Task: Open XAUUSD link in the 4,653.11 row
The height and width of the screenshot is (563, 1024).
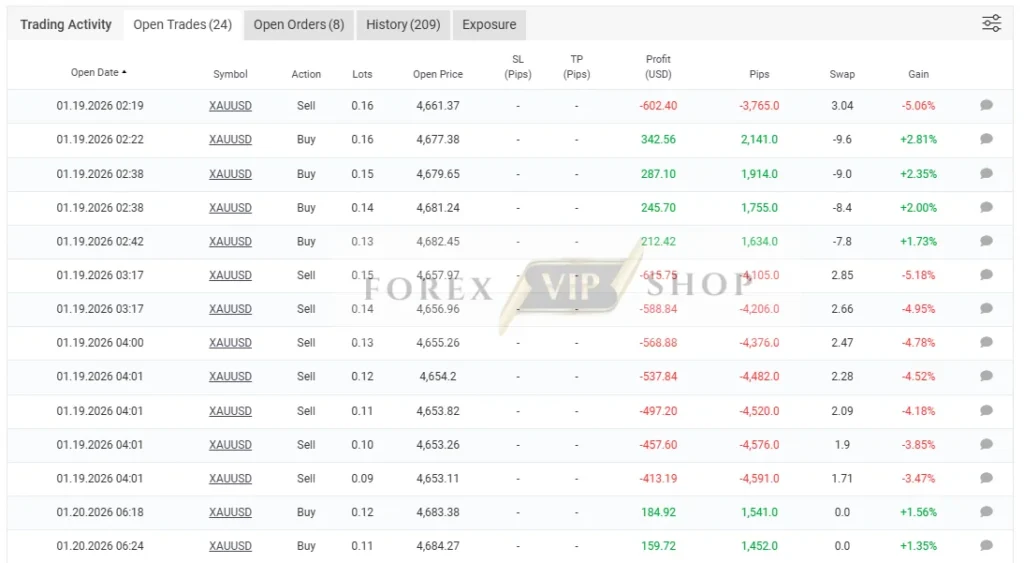Action: pos(230,479)
